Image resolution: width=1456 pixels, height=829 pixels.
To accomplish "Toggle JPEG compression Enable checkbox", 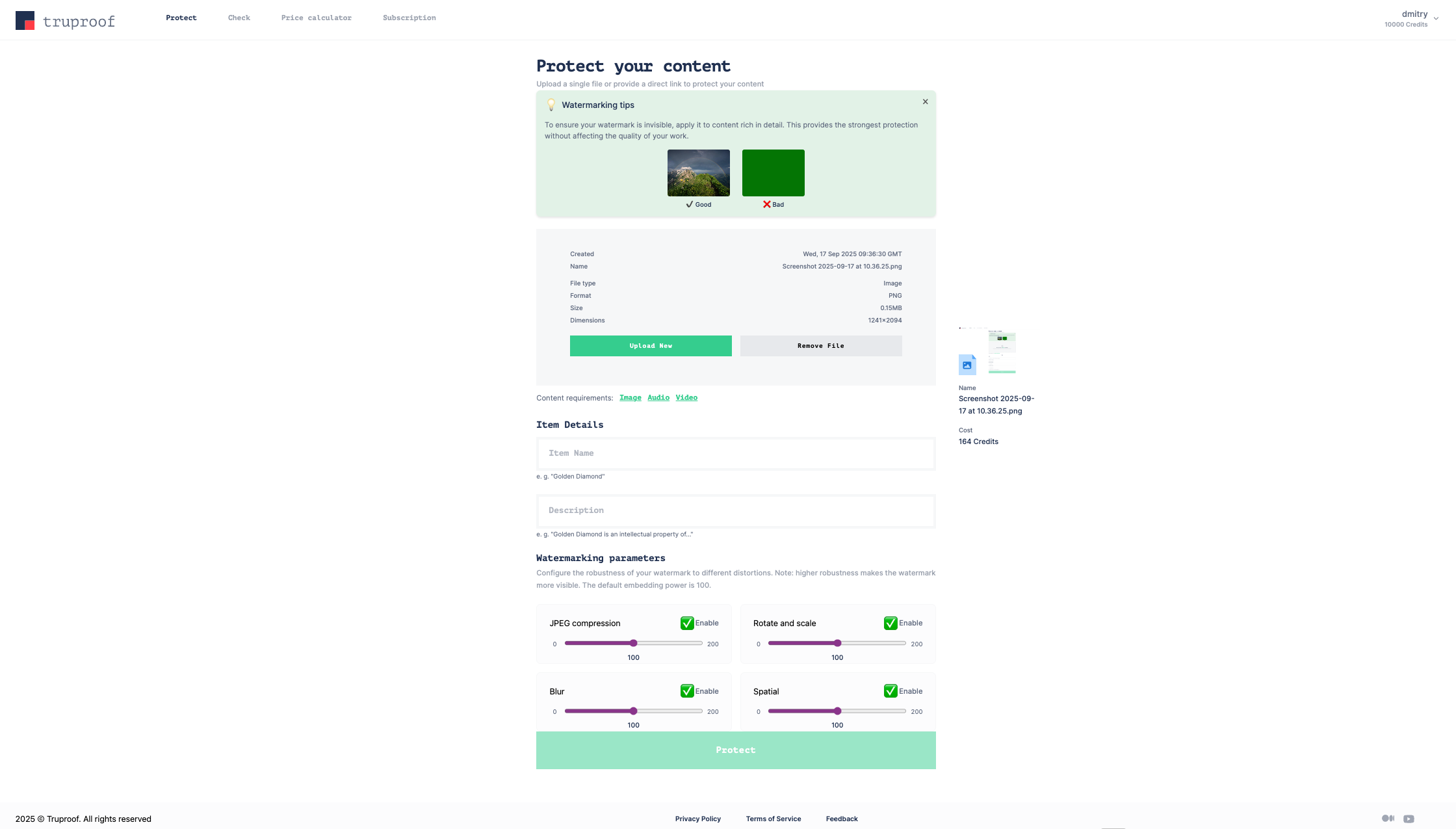I will tap(687, 623).
